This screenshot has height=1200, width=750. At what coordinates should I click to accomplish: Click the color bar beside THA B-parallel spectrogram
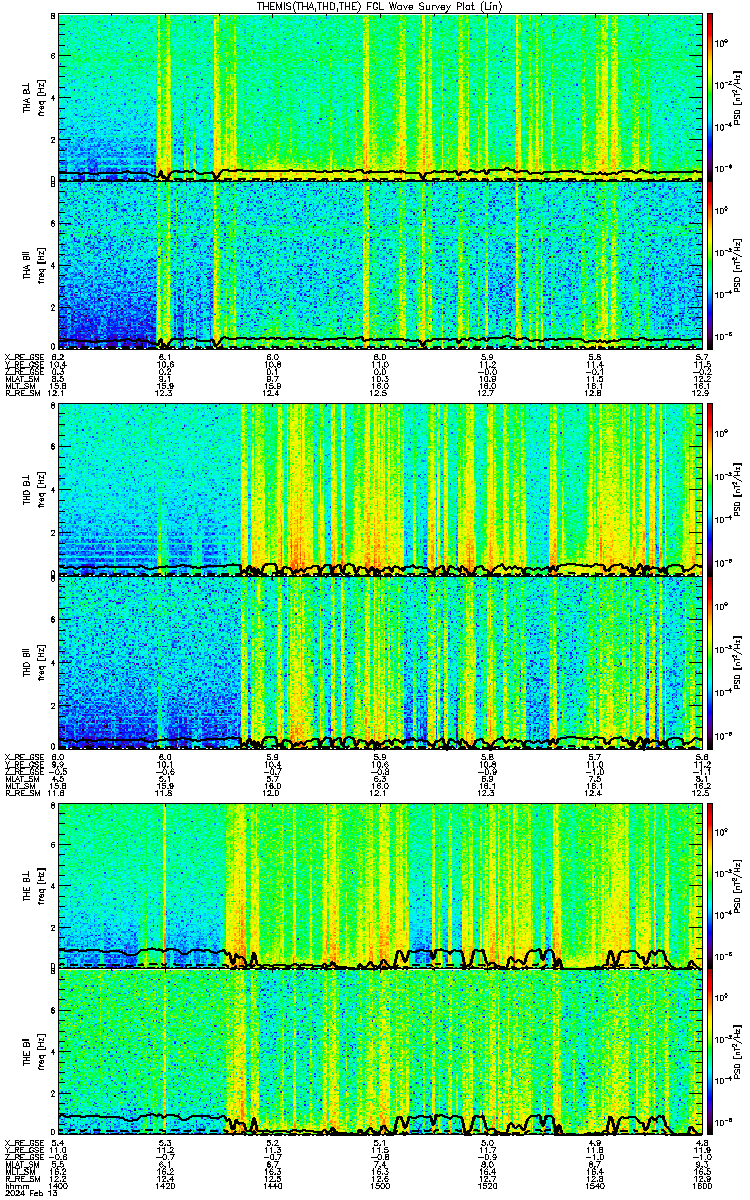click(x=710, y=265)
